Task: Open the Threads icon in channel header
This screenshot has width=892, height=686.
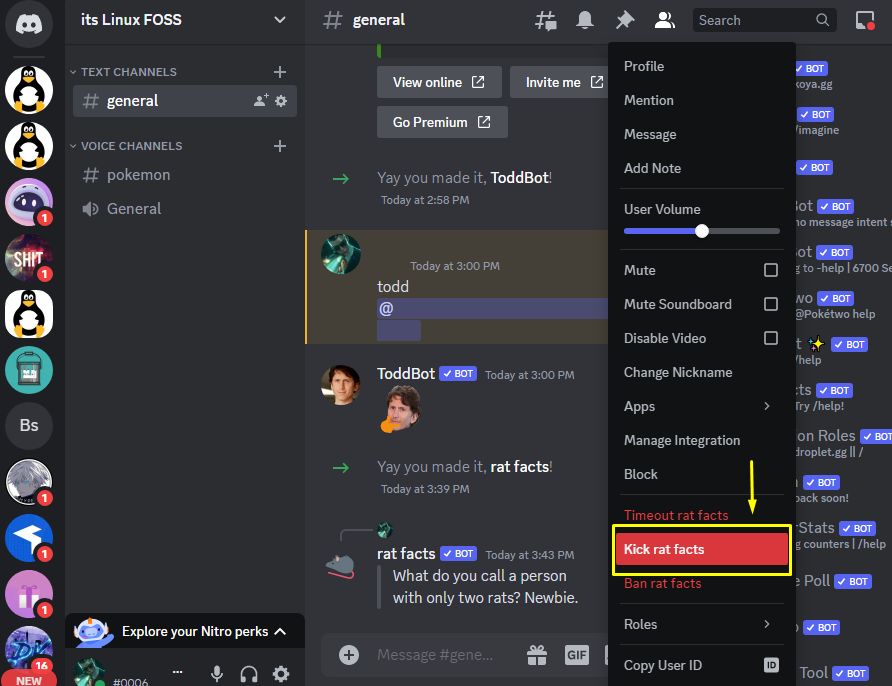Action: [546, 20]
